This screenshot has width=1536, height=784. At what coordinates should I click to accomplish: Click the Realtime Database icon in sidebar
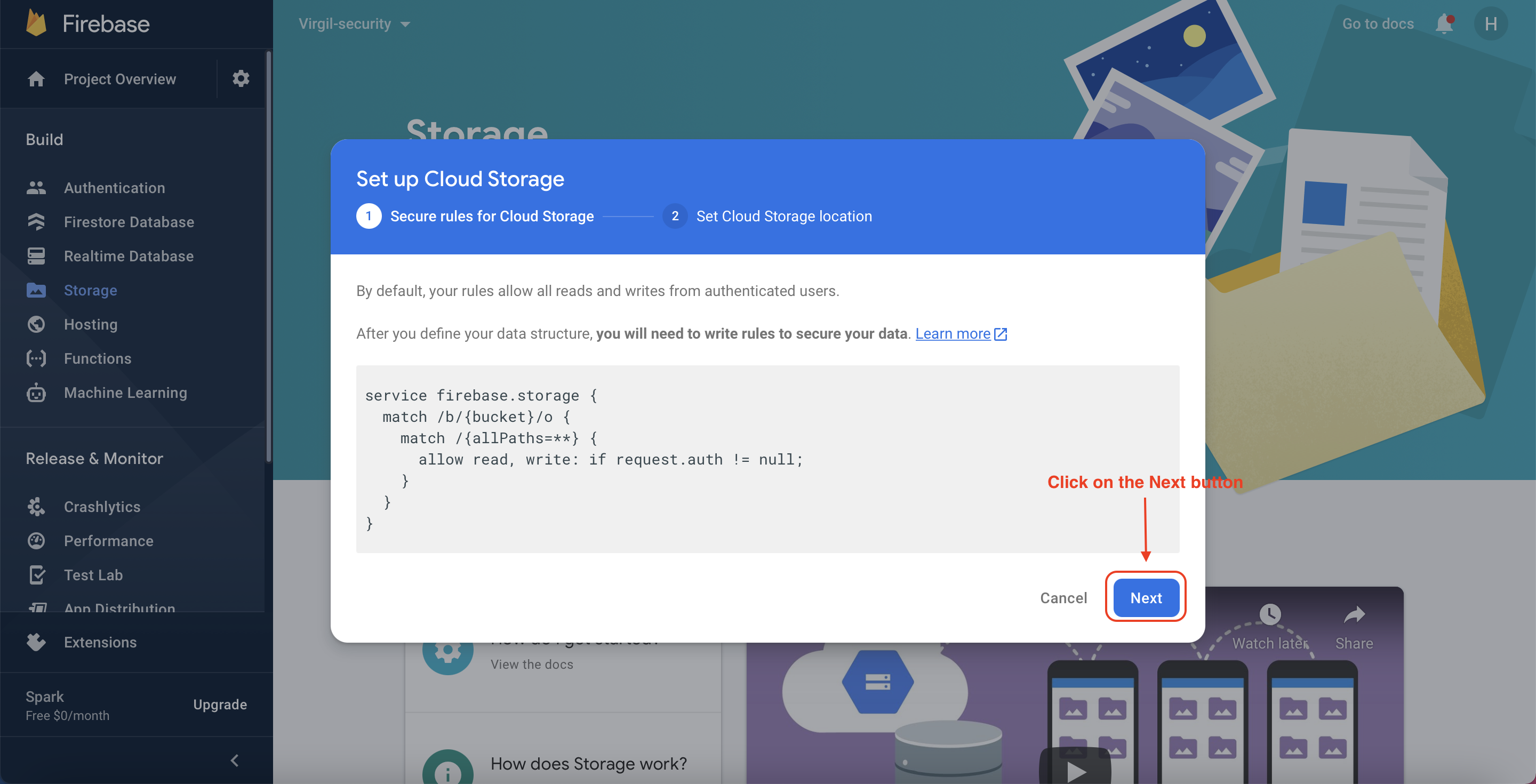click(x=36, y=255)
